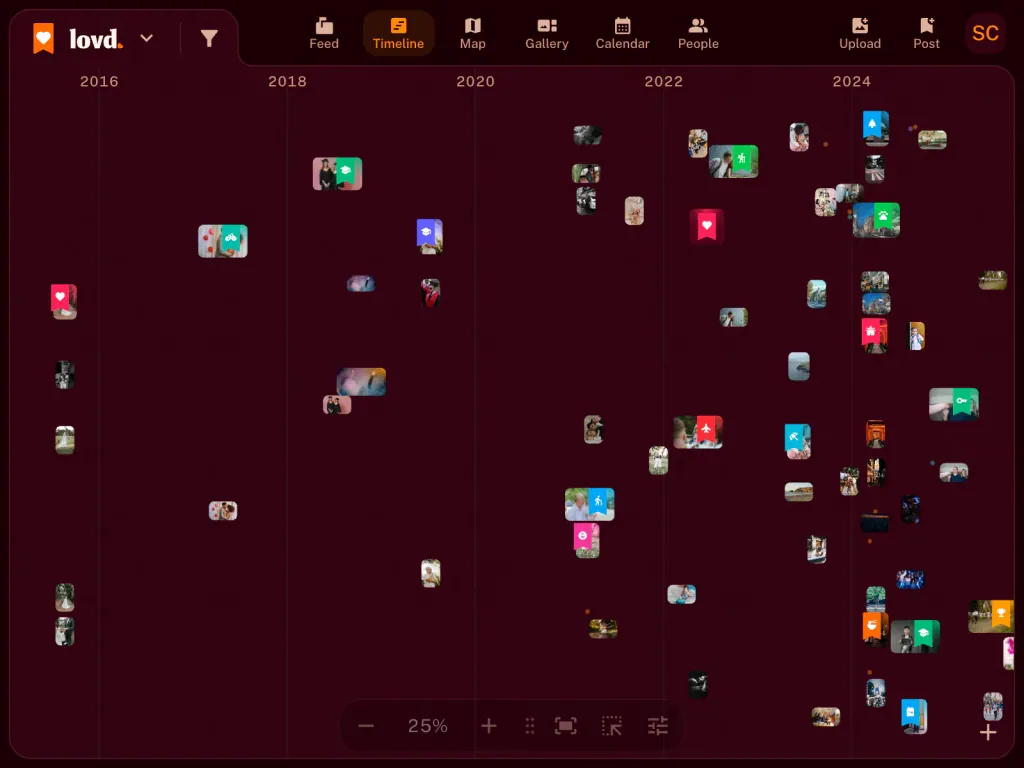The height and width of the screenshot is (768, 1024).
Task: Open the green paw print pet memory
Action: (876, 220)
